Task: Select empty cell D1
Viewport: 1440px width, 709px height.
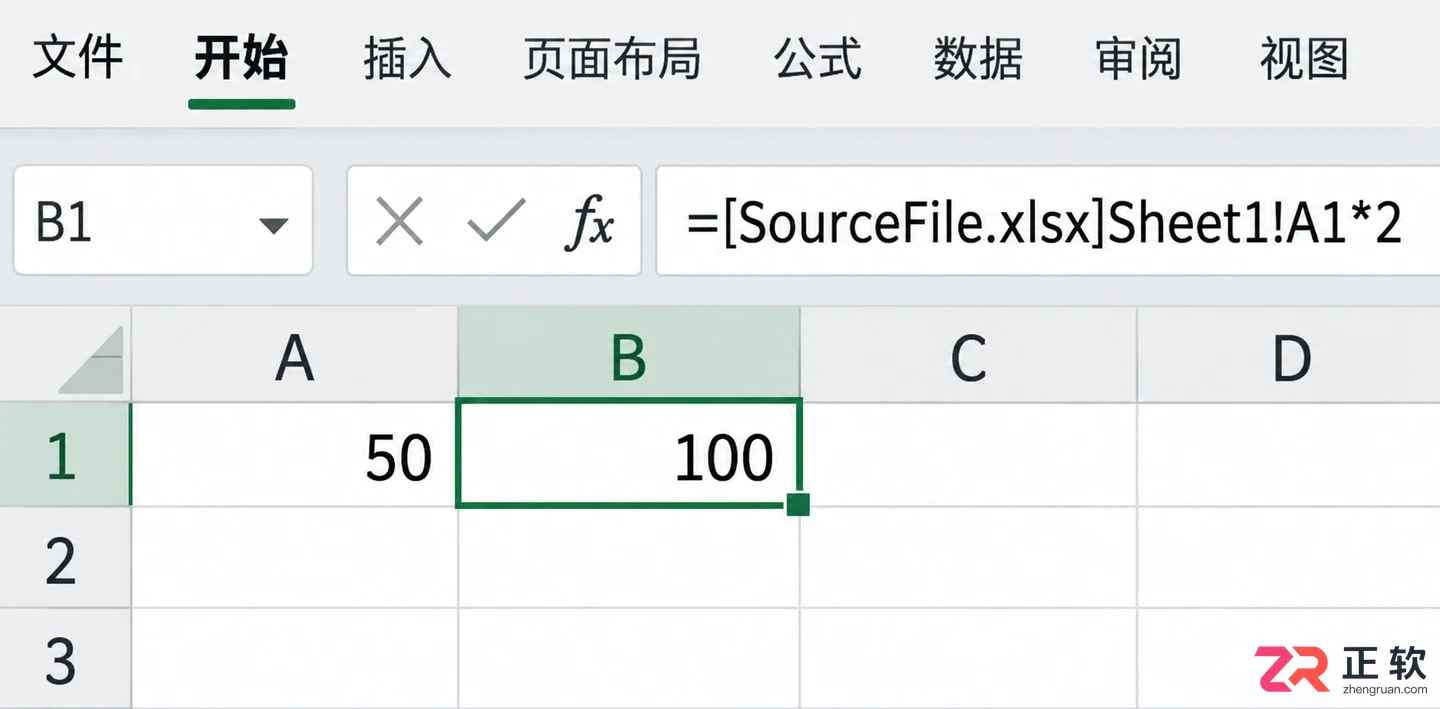Action: point(1289,454)
